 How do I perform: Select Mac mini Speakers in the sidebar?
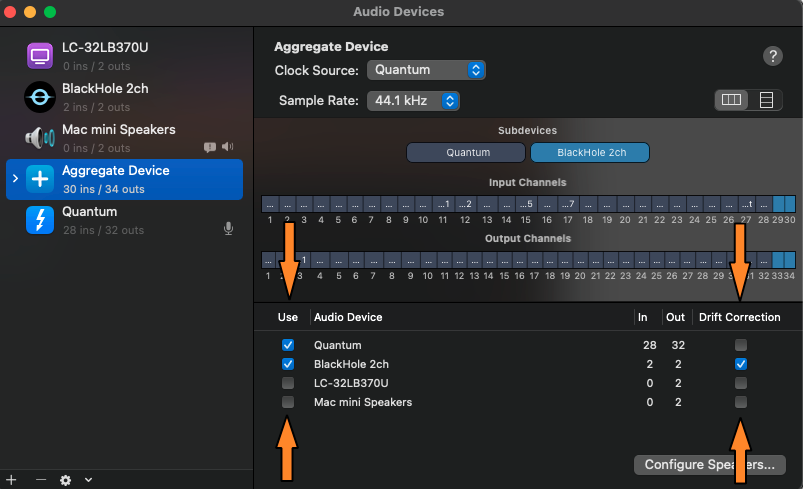tap(124, 138)
